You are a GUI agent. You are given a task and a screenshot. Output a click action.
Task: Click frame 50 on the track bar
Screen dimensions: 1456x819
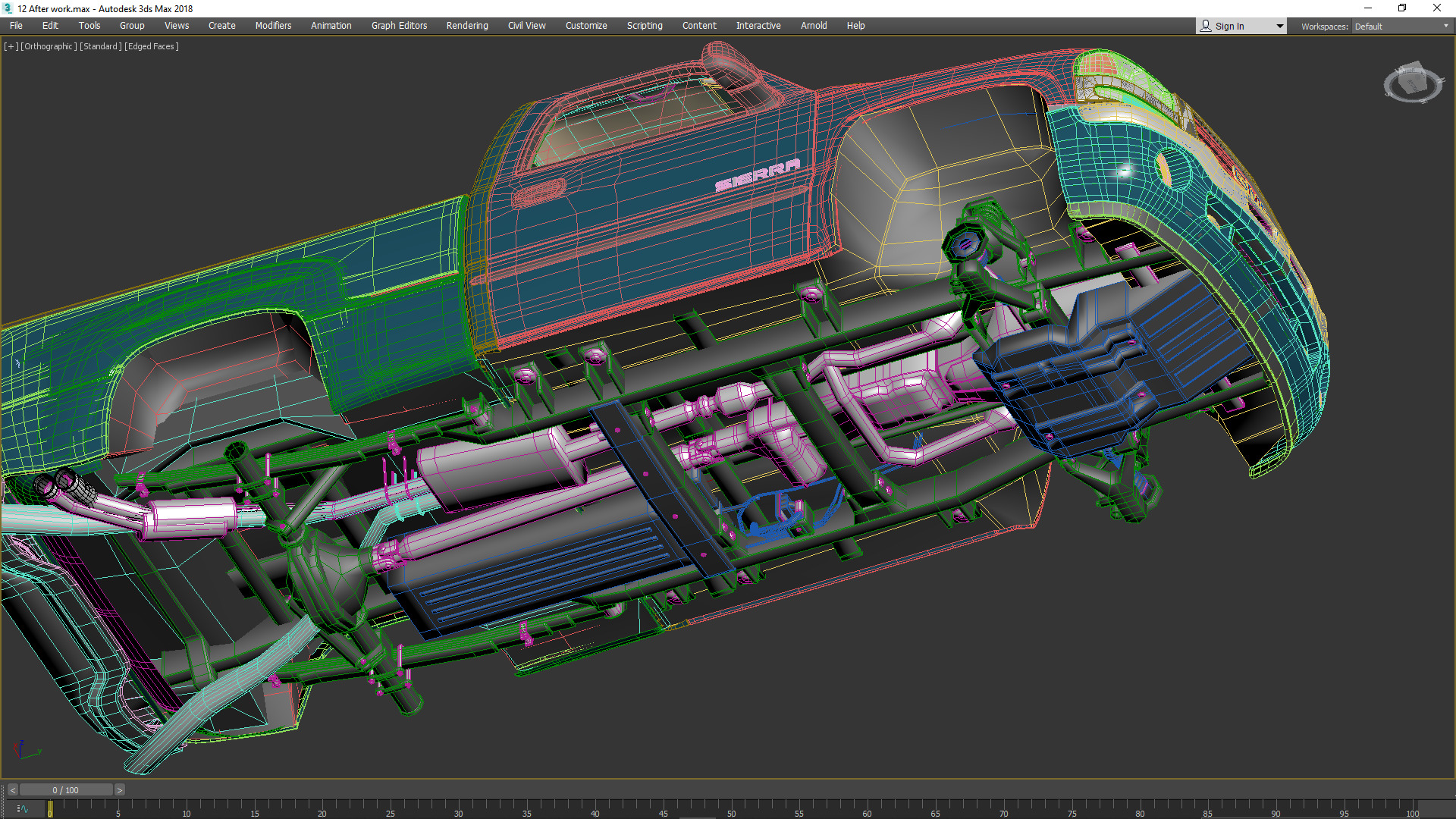(x=731, y=807)
